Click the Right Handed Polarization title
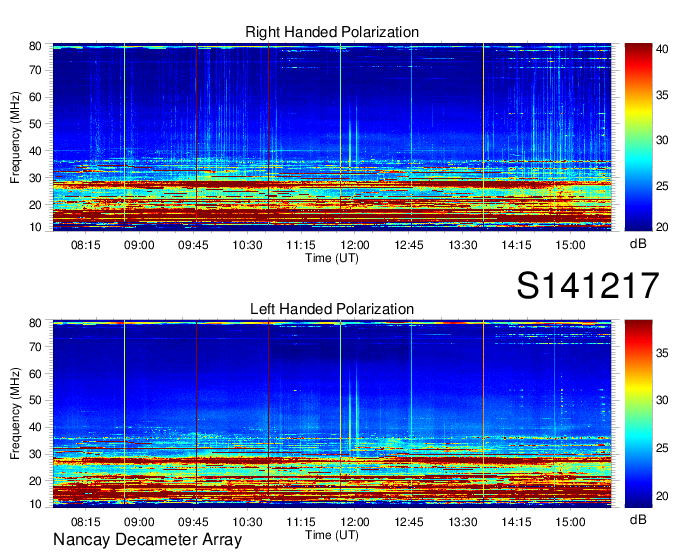Viewport: 680px width, 552px height. coord(332,33)
